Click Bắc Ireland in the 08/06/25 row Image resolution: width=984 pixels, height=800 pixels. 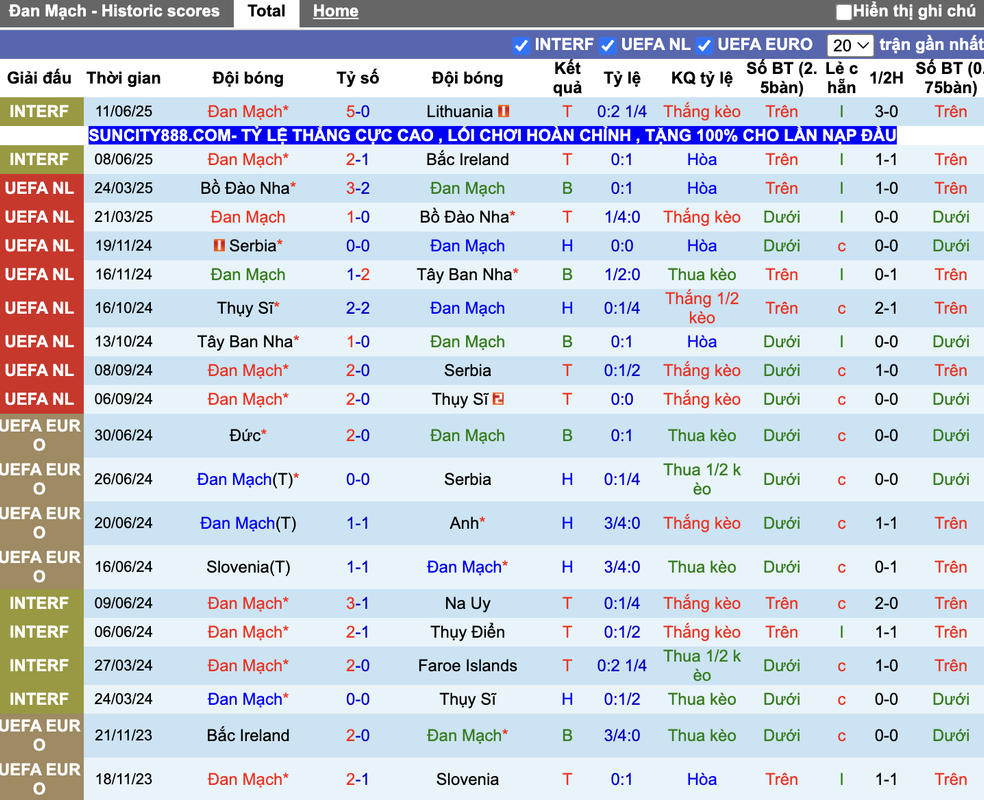click(468, 159)
